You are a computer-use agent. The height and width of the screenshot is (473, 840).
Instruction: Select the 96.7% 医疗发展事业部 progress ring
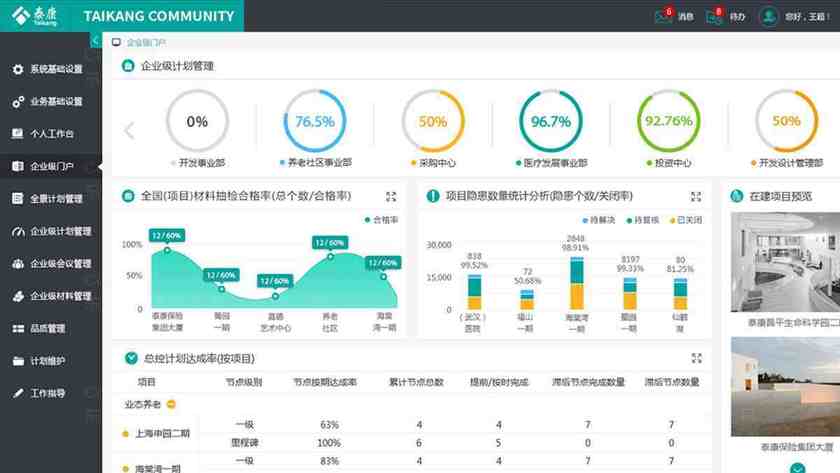(551, 122)
